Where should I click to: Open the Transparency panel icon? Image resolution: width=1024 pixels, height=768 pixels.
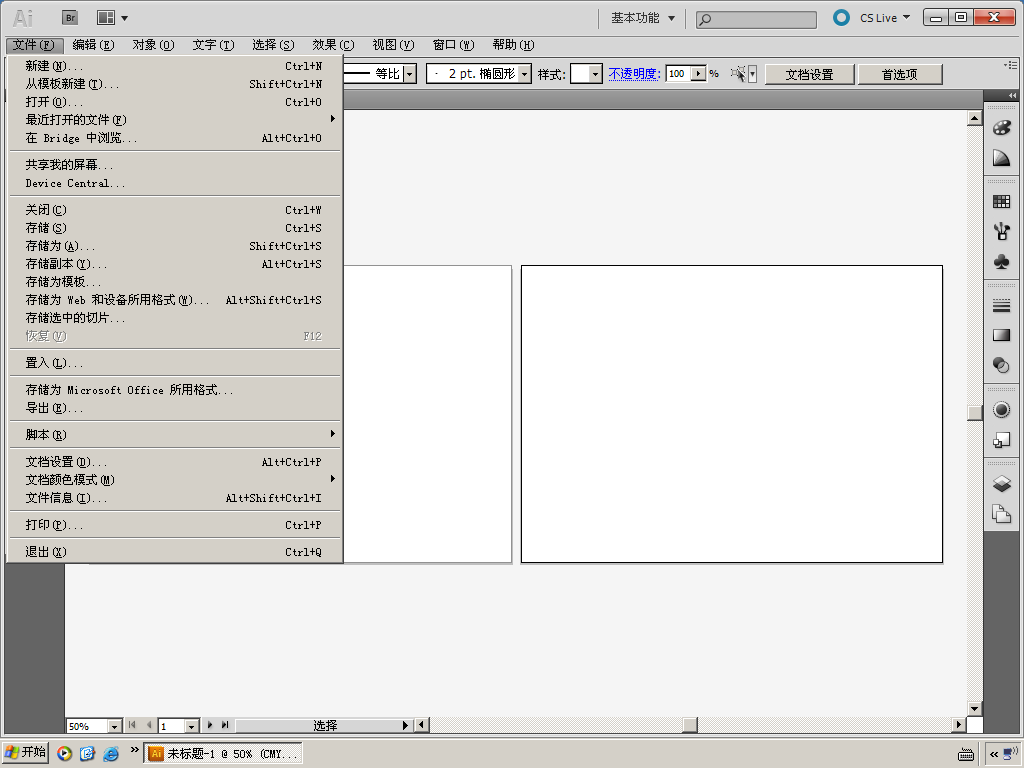coord(1001,365)
